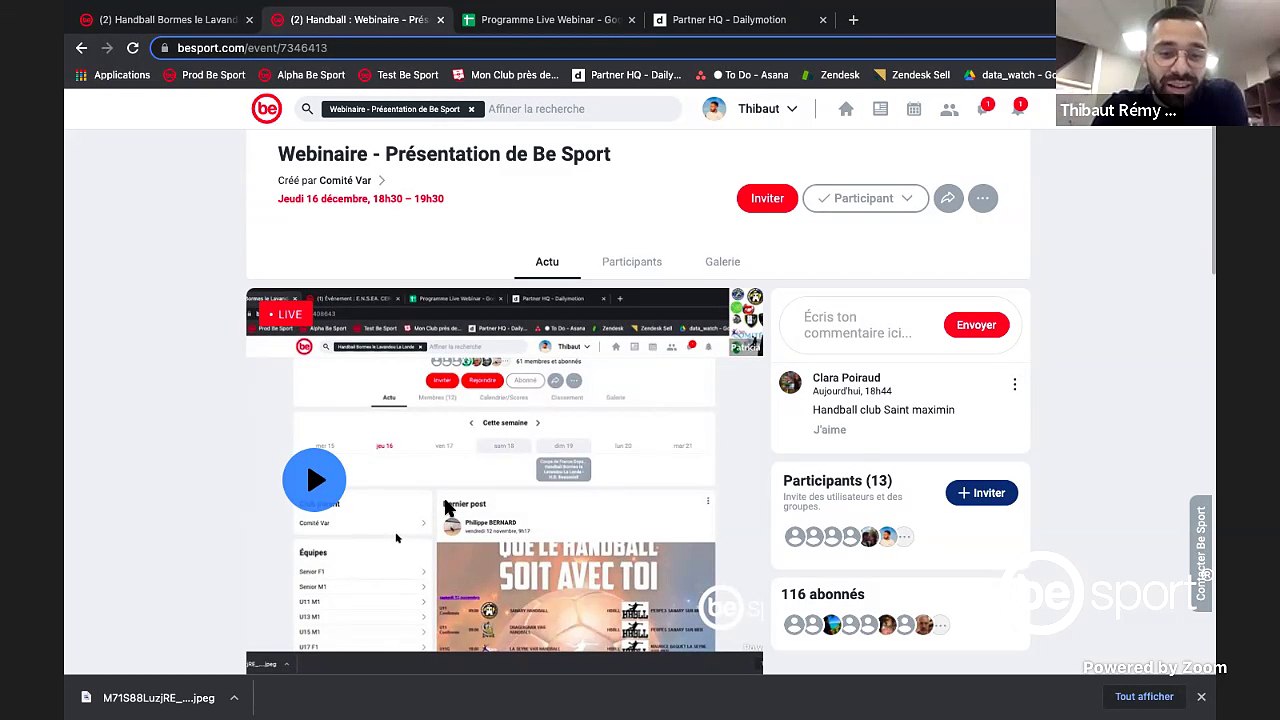Image resolution: width=1280 pixels, height=720 pixels.
Task: Click the Be Sport logo
Action: click(267, 109)
